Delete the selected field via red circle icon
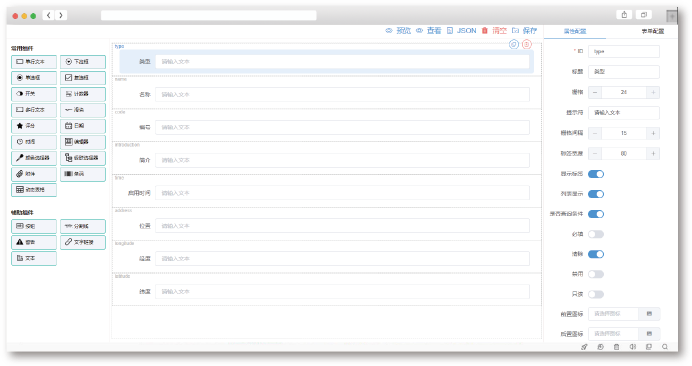Screen dimensions: 692x366 527,44
